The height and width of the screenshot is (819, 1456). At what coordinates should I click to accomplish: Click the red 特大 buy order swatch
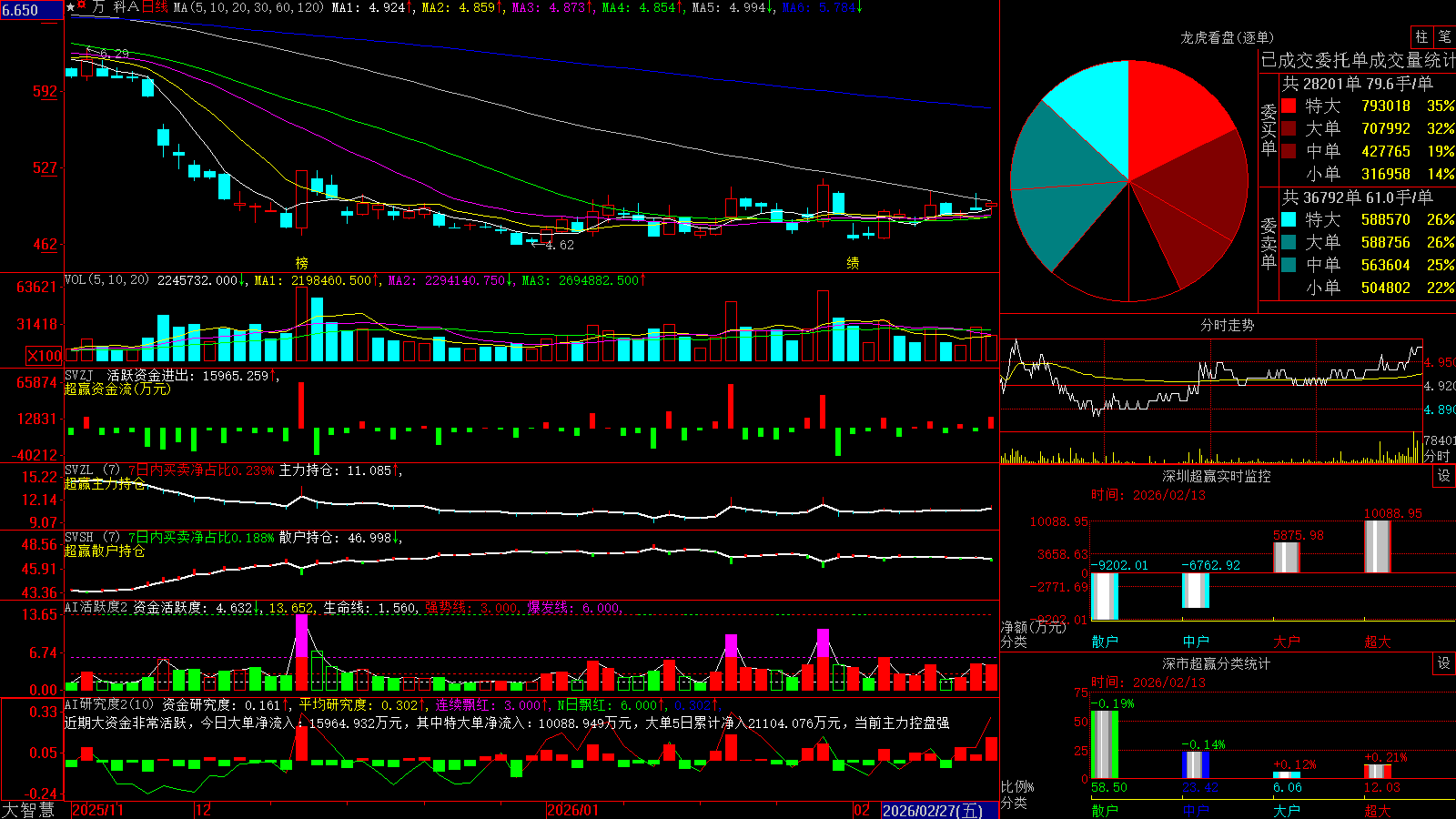pos(1289,106)
